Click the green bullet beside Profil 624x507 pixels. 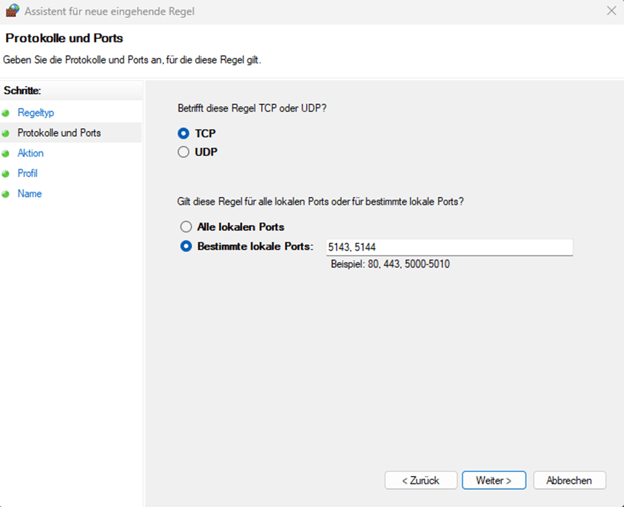[6, 174]
